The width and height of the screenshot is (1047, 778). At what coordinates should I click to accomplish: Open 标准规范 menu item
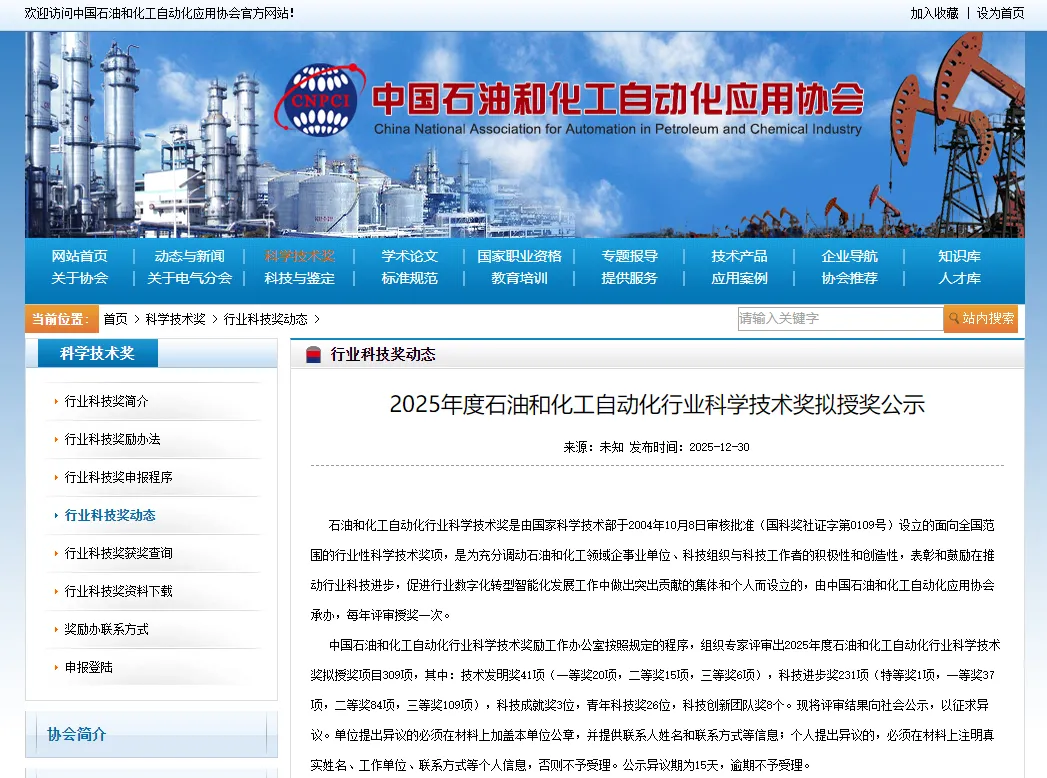[x=409, y=278]
